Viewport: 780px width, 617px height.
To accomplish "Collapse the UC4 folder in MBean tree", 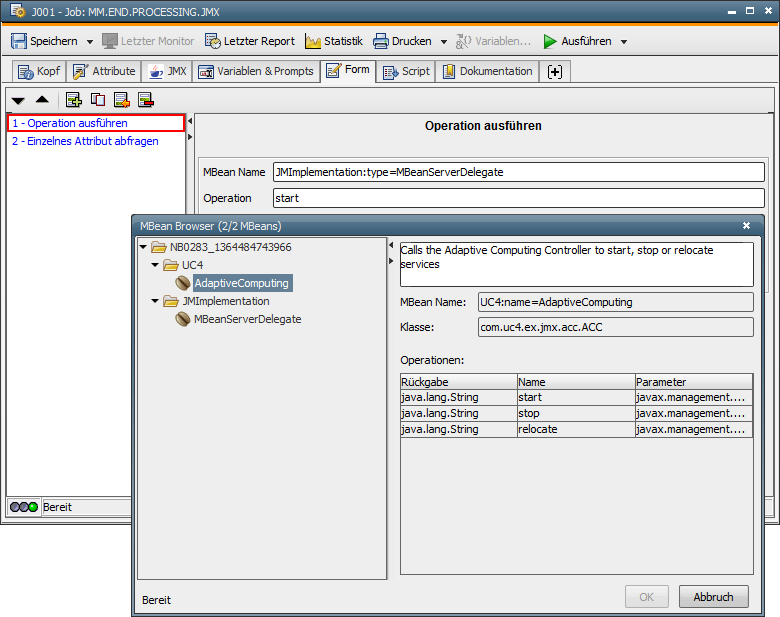I will click(x=156, y=265).
